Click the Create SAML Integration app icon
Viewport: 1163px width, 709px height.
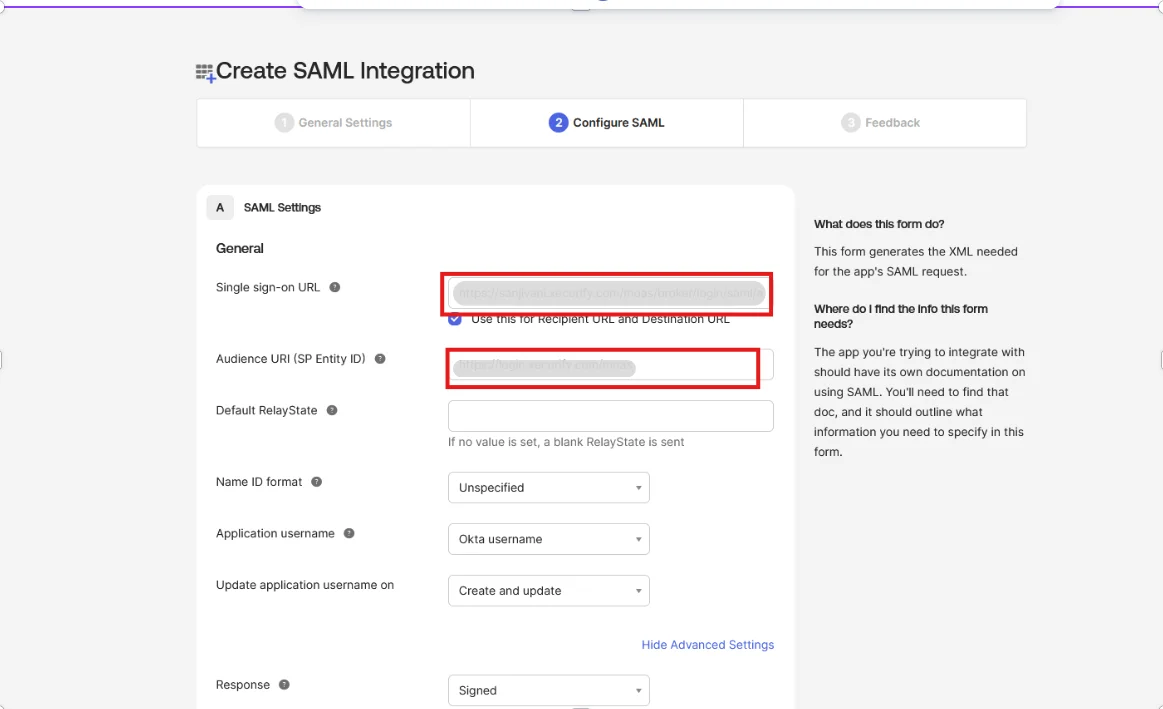click(x=203, y=71)
